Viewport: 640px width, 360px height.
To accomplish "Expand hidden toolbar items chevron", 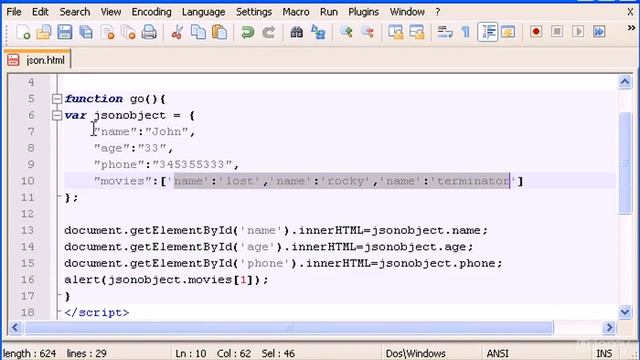I will tap(631, 28).
